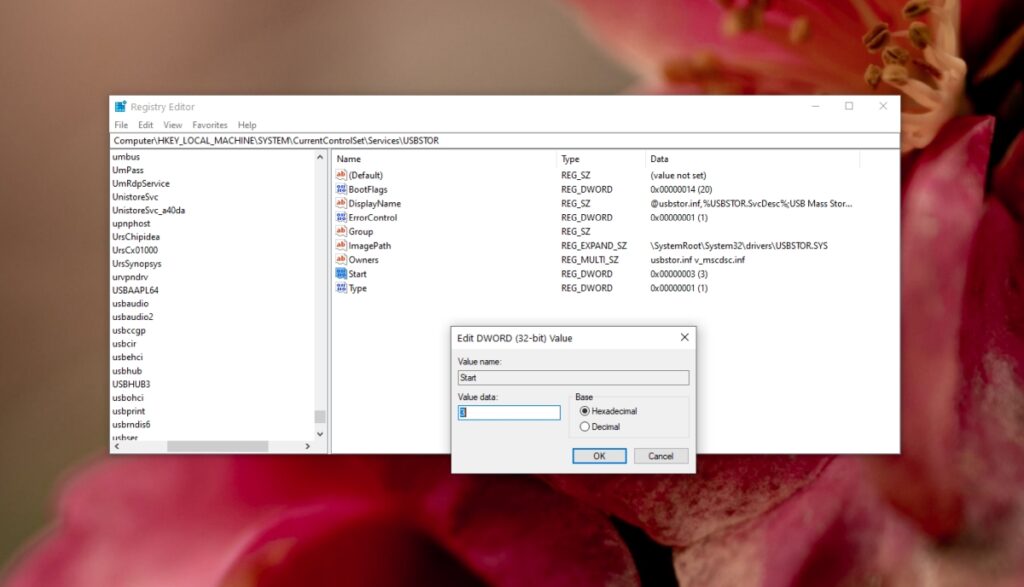
Task: Cancel the Edit DWORD dialog
Action: 661,455
